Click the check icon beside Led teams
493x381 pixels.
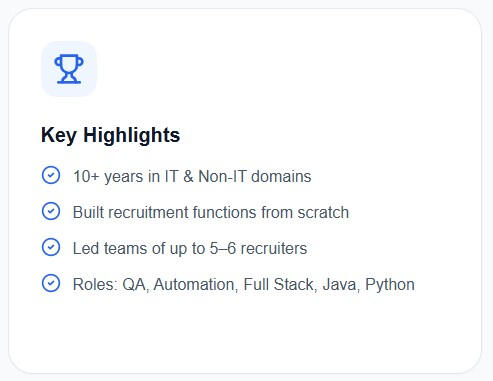51,247
